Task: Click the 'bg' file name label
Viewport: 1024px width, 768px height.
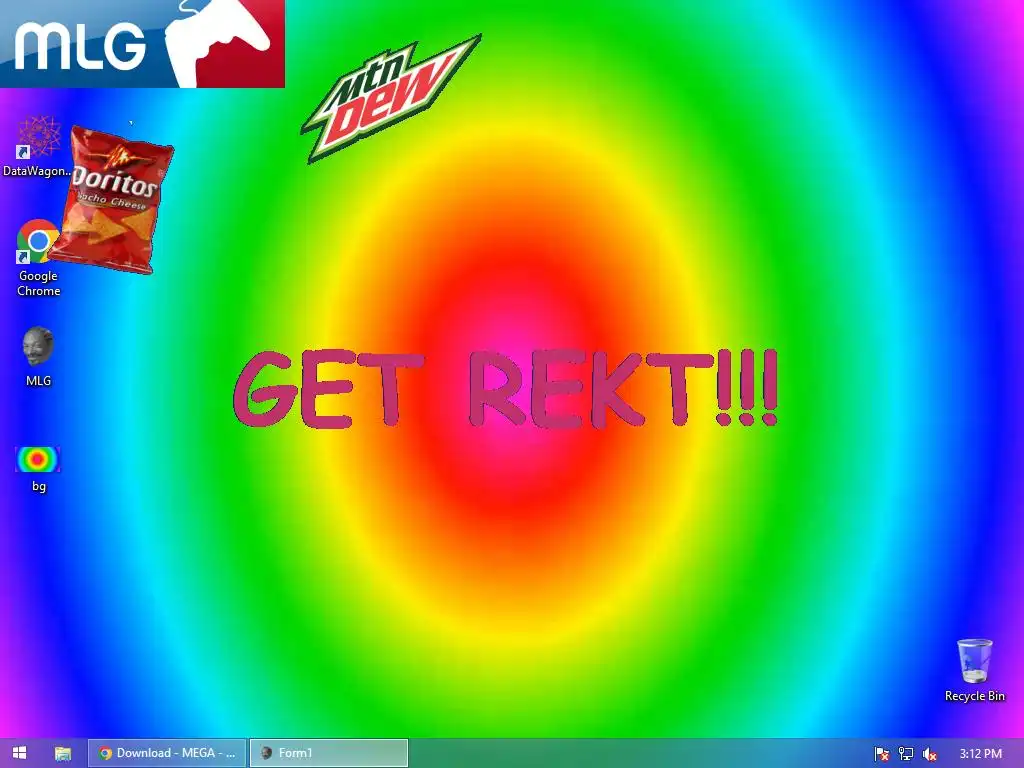Action: [x=39, y=486]
